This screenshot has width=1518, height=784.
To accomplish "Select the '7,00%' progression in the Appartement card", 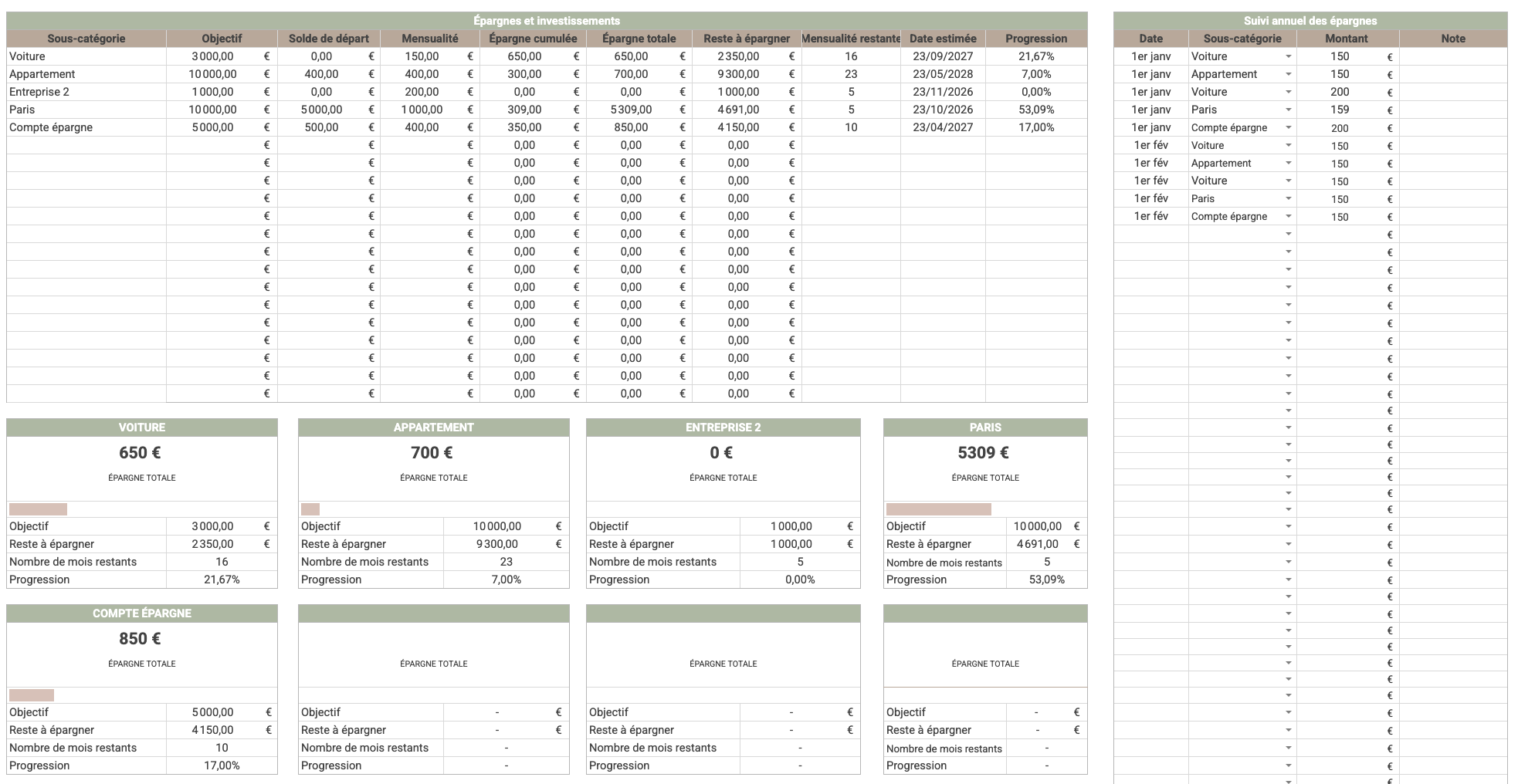I will (507, 580).
